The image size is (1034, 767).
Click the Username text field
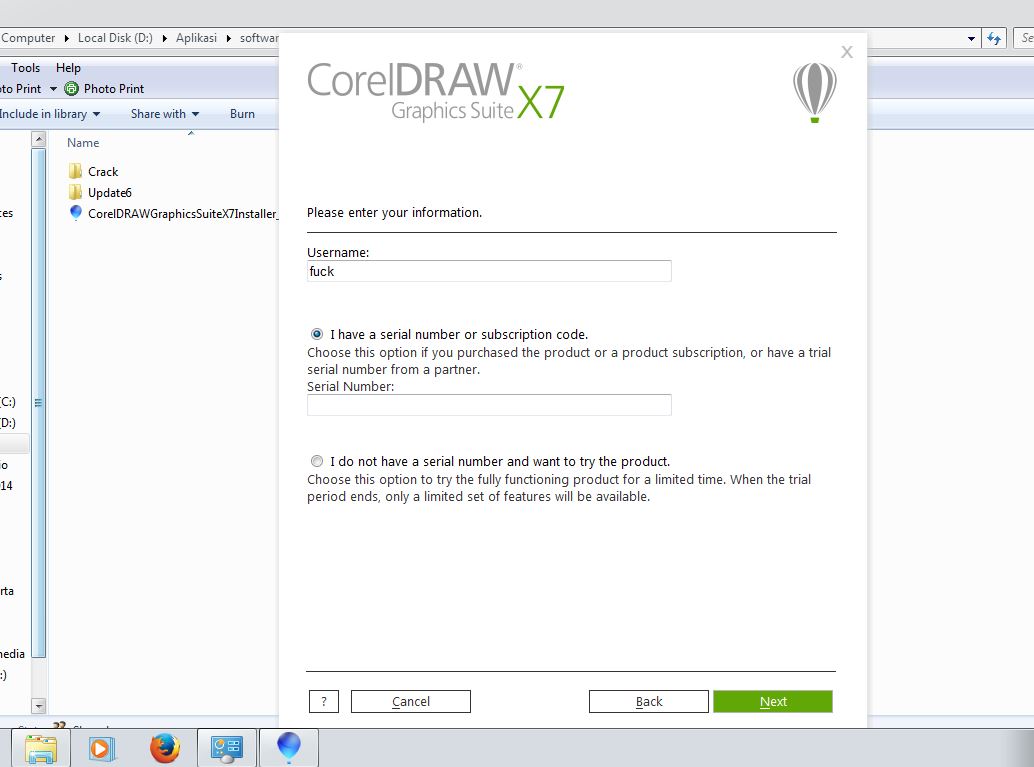click(x=489, y=271)
